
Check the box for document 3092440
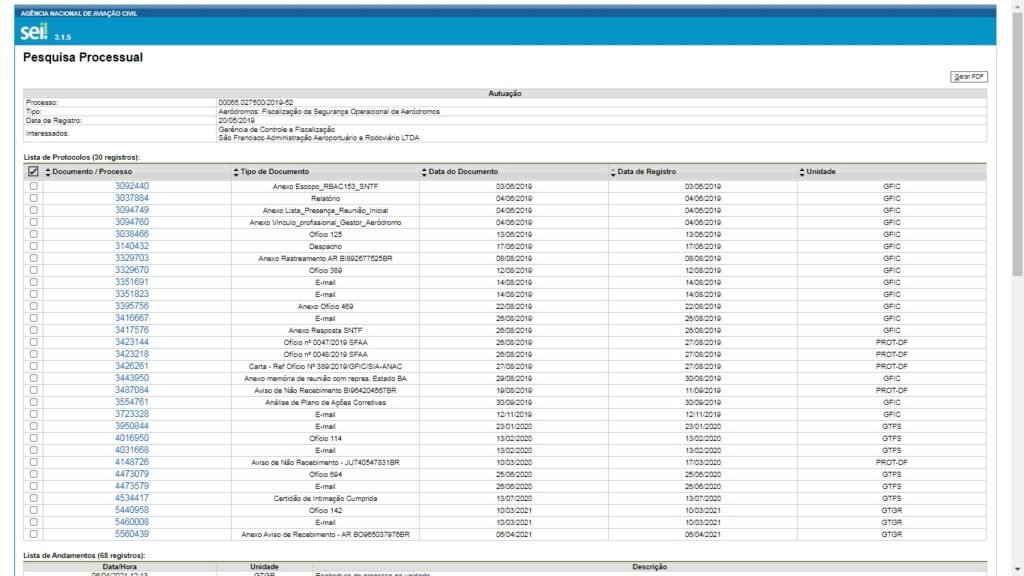33,186
